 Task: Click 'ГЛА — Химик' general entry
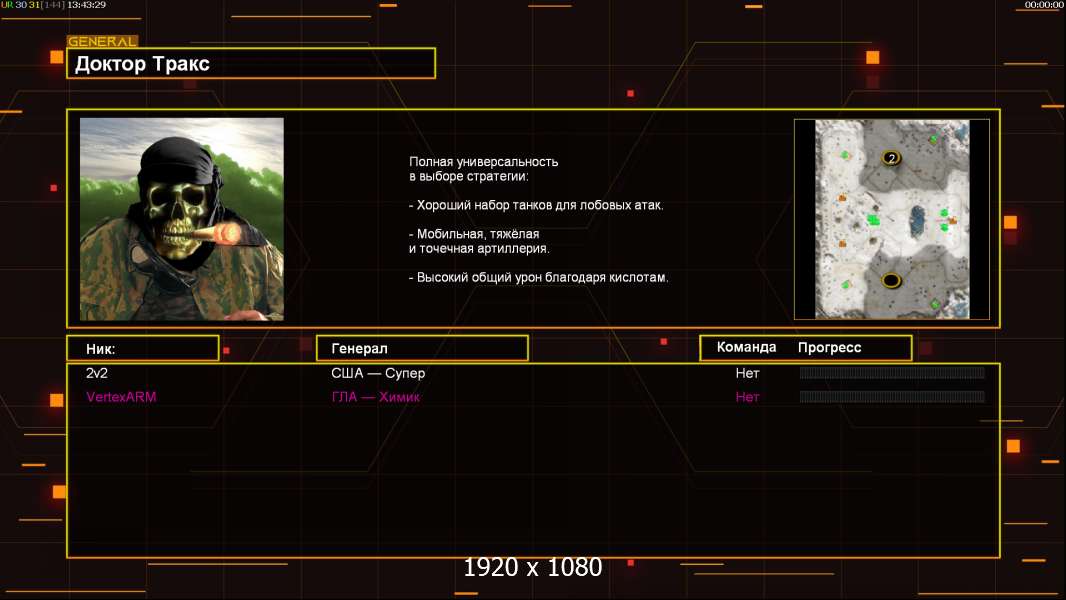pos(375,397)
